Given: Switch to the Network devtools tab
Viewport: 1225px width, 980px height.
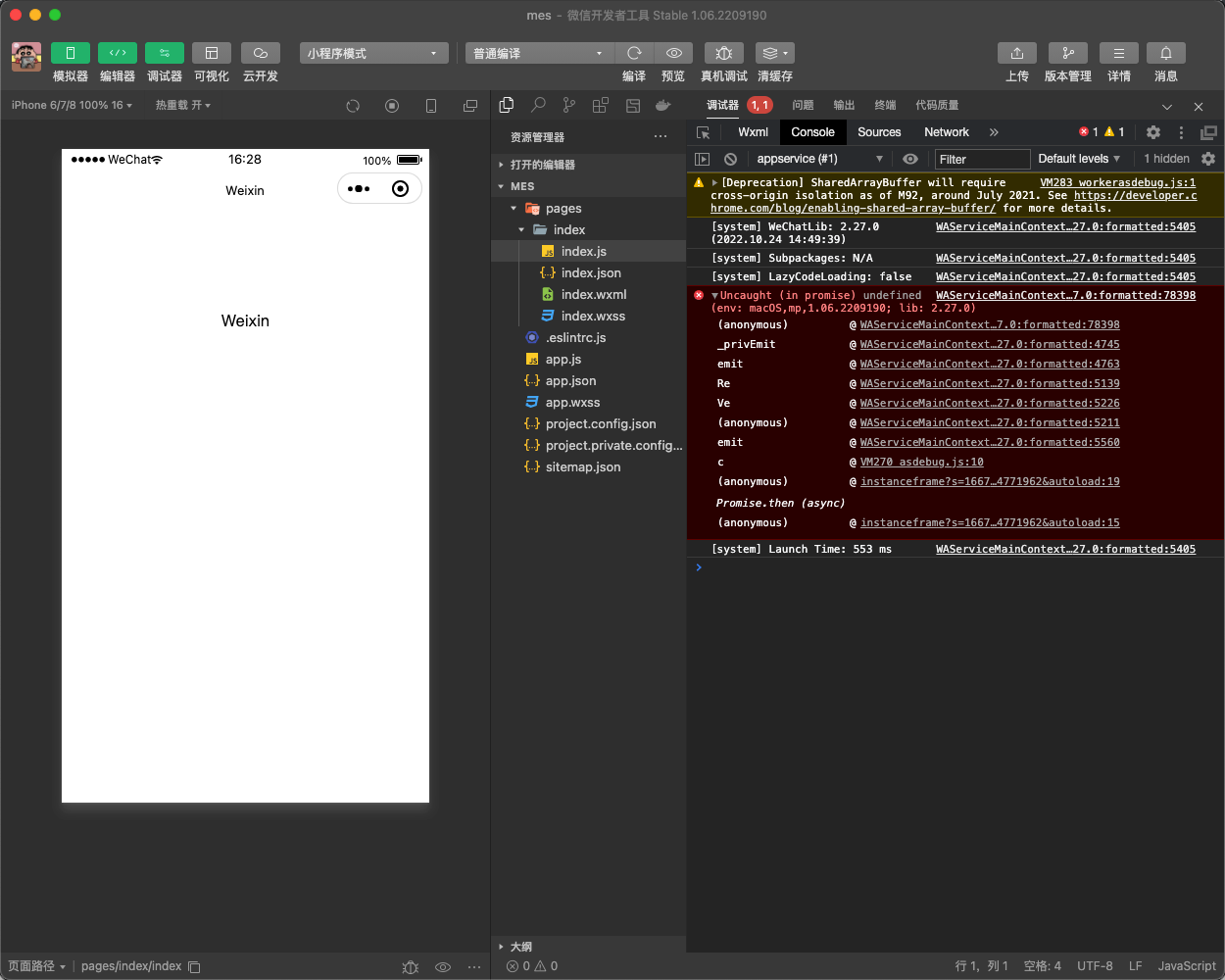Looking at the screenshot, I should click(x=947, y=132).
